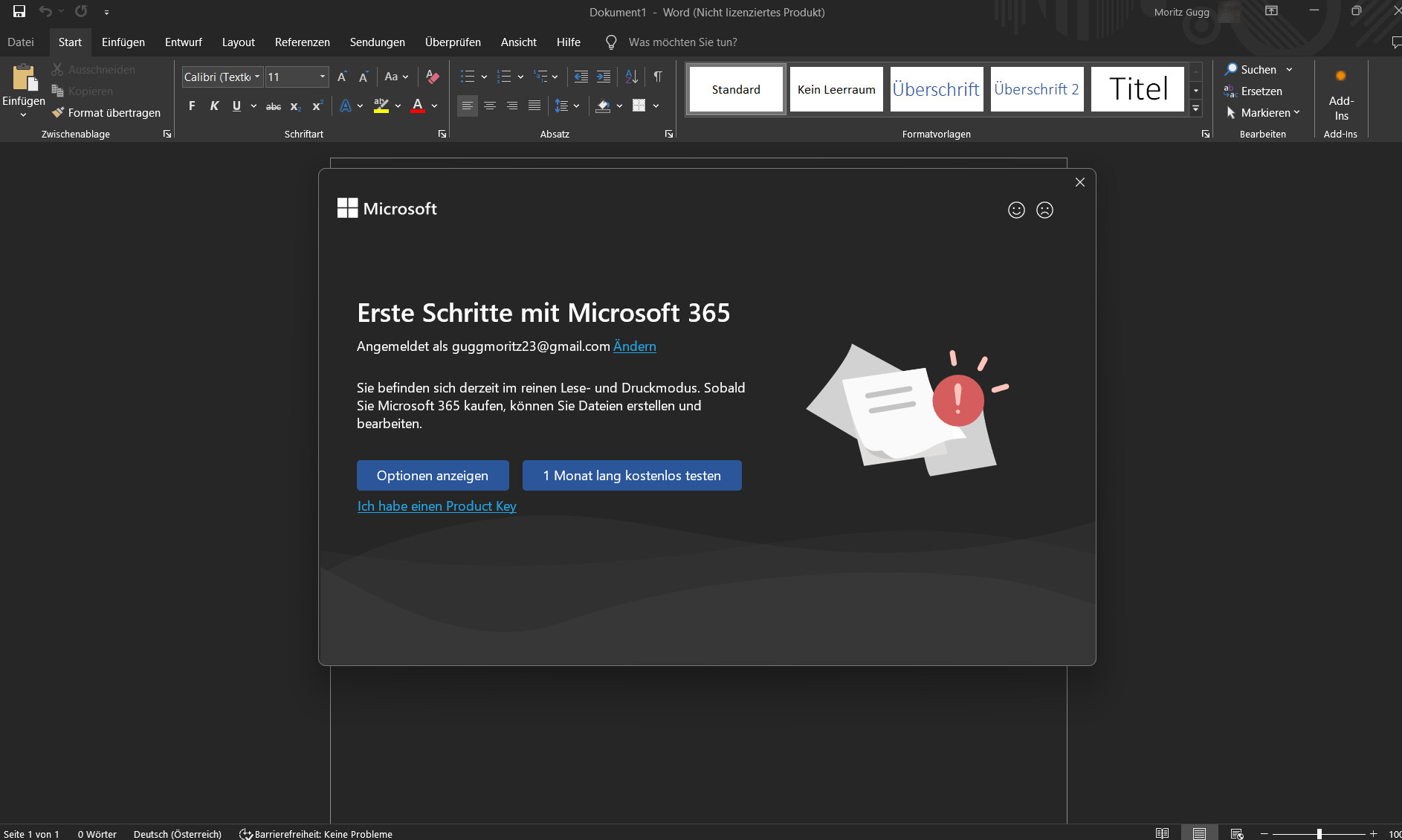Switch to web layout view icon

(x=1237, y=833)
